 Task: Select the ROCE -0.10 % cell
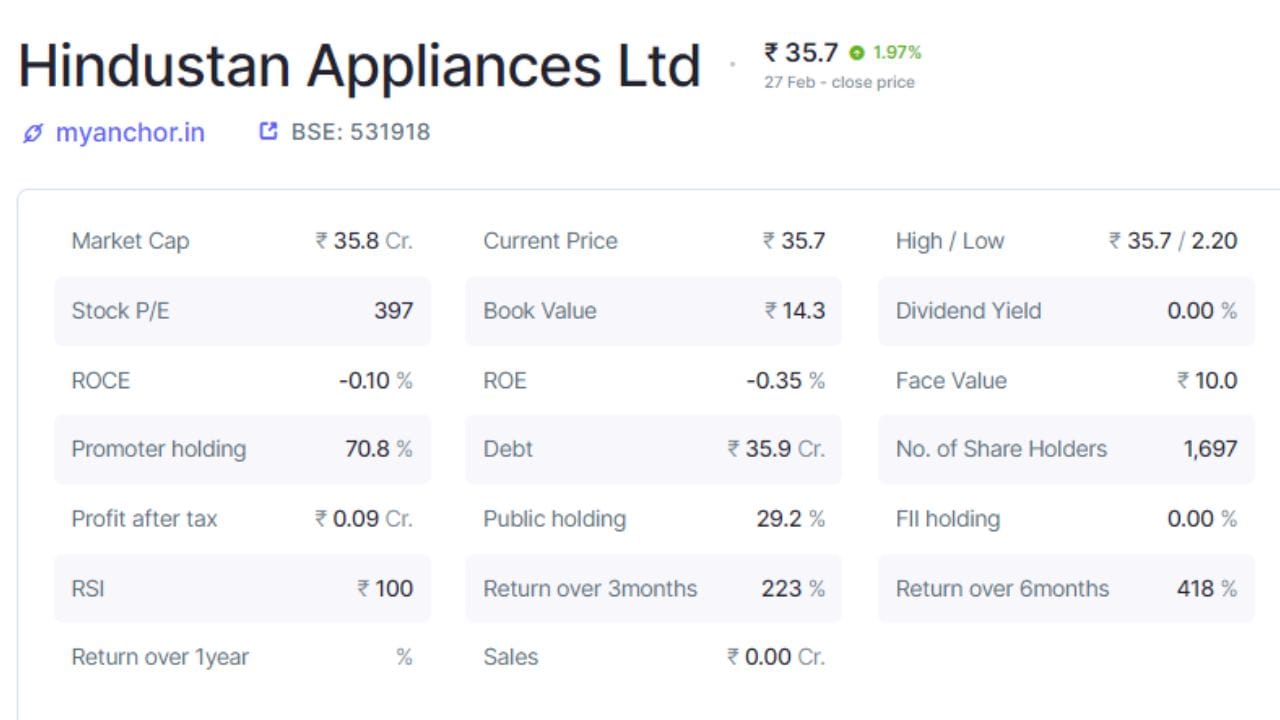243,381
